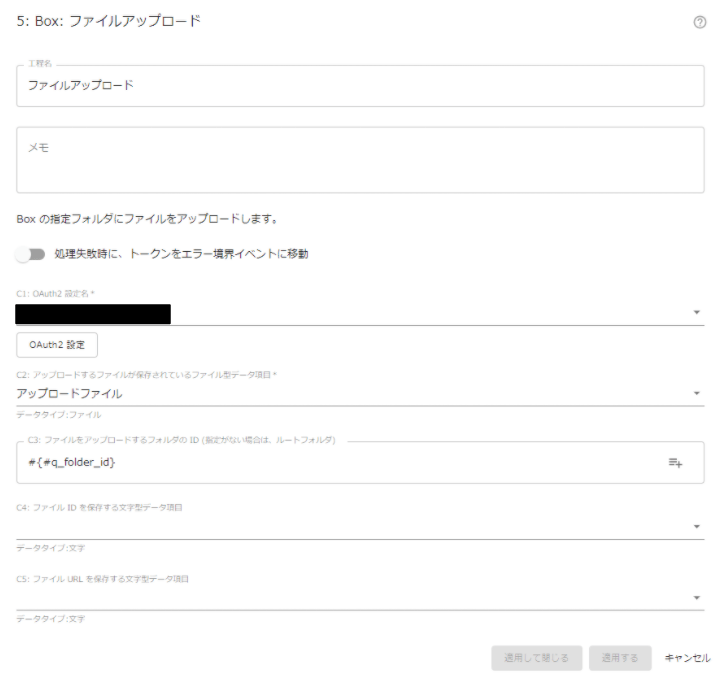
Task: Click into the メモ text area
Action: (360, 160)
